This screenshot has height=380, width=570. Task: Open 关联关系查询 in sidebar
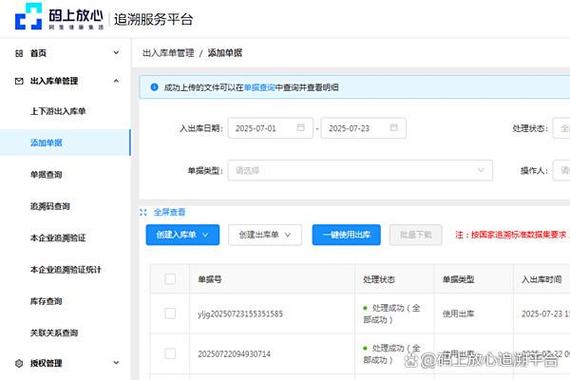pos(54,333)
